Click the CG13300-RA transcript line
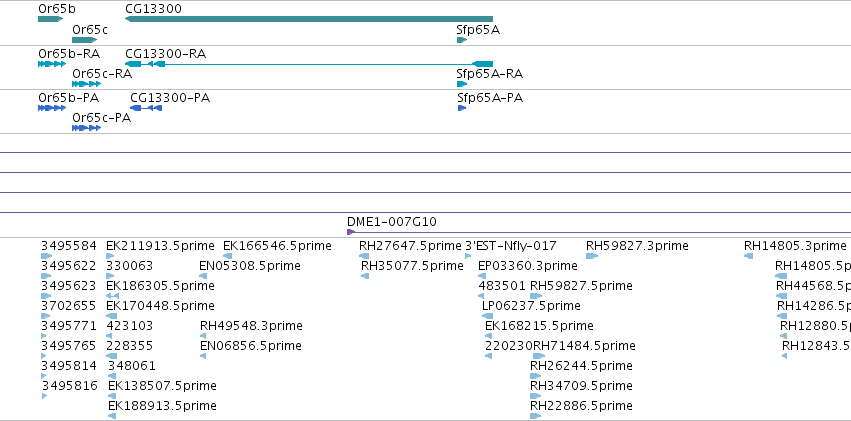Viewport: 851px width, 421px height. tap(309, 64)
